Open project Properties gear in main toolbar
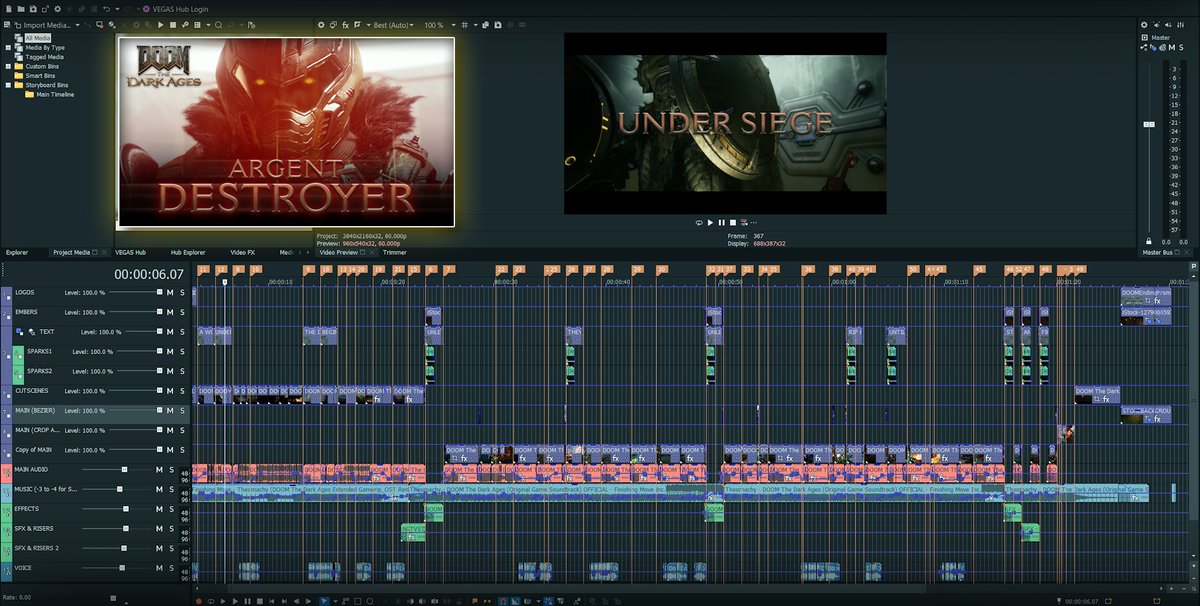 pos(57,9)
